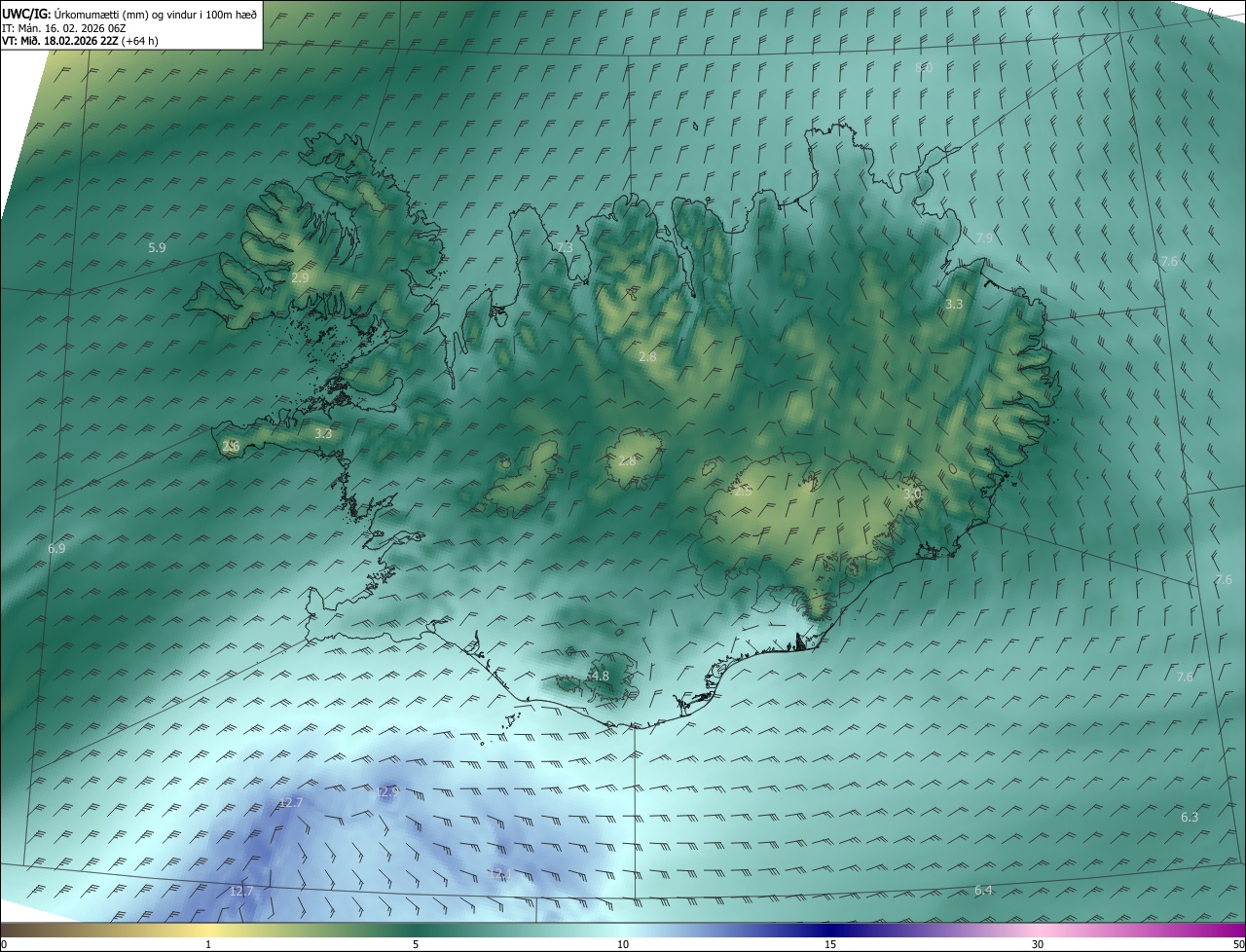Click the '30' tick label on the colour scale
The height and width of the screenshot is (952, 1246).
point(1038,945)
